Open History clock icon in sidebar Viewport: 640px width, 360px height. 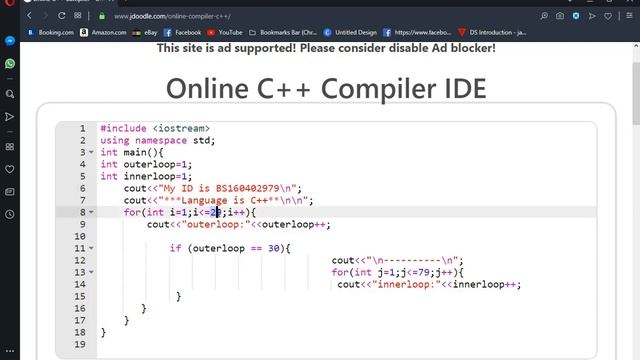pyautogui.click(x=10, y=214)
